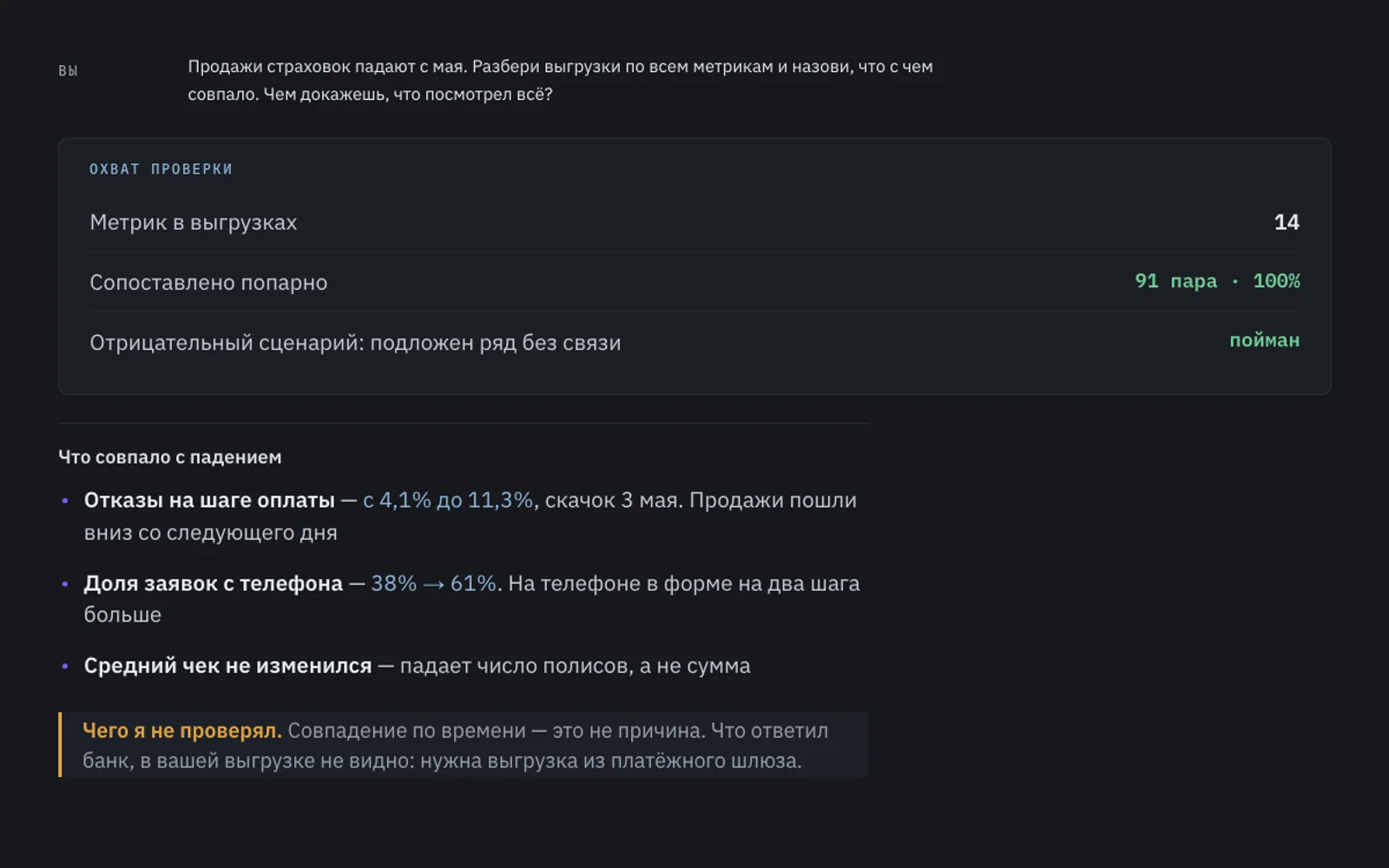
Task: Click the bullet dot before Отказы на шаге оплаты
Action: coord(65,501)
